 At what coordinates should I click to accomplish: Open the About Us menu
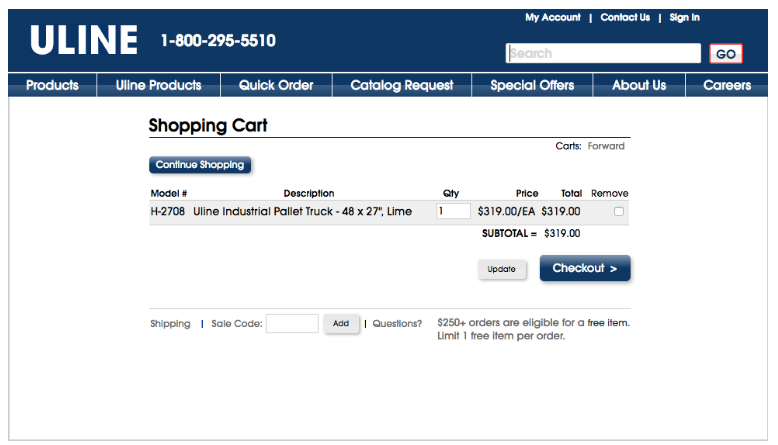(639, 85)
